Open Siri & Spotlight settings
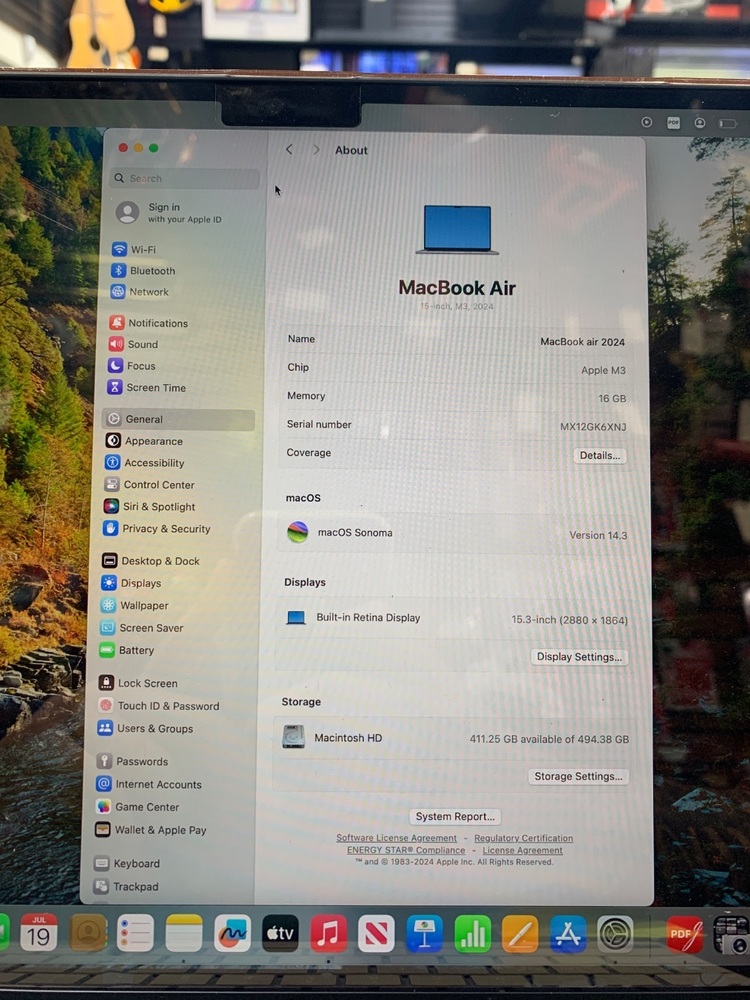 (150, 506)
